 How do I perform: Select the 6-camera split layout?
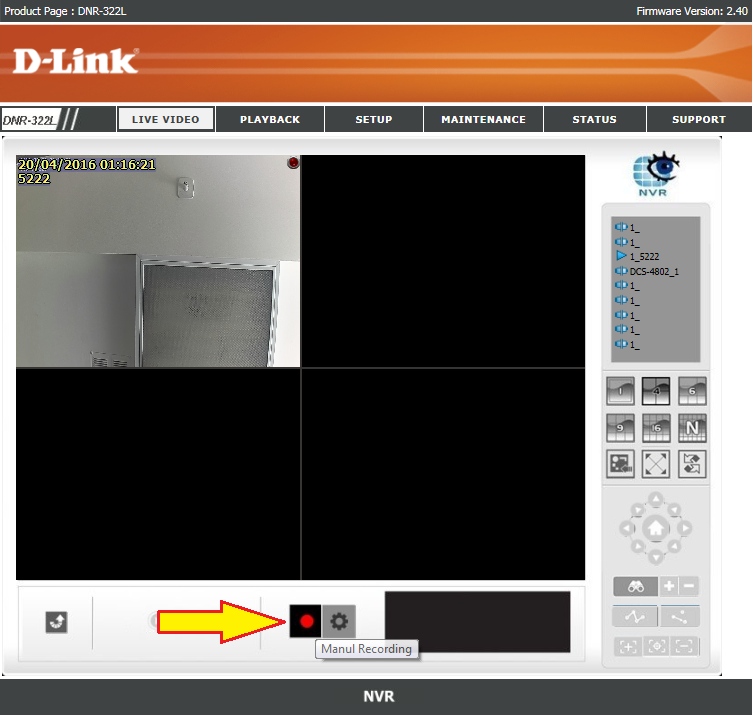tap(692, 391)
